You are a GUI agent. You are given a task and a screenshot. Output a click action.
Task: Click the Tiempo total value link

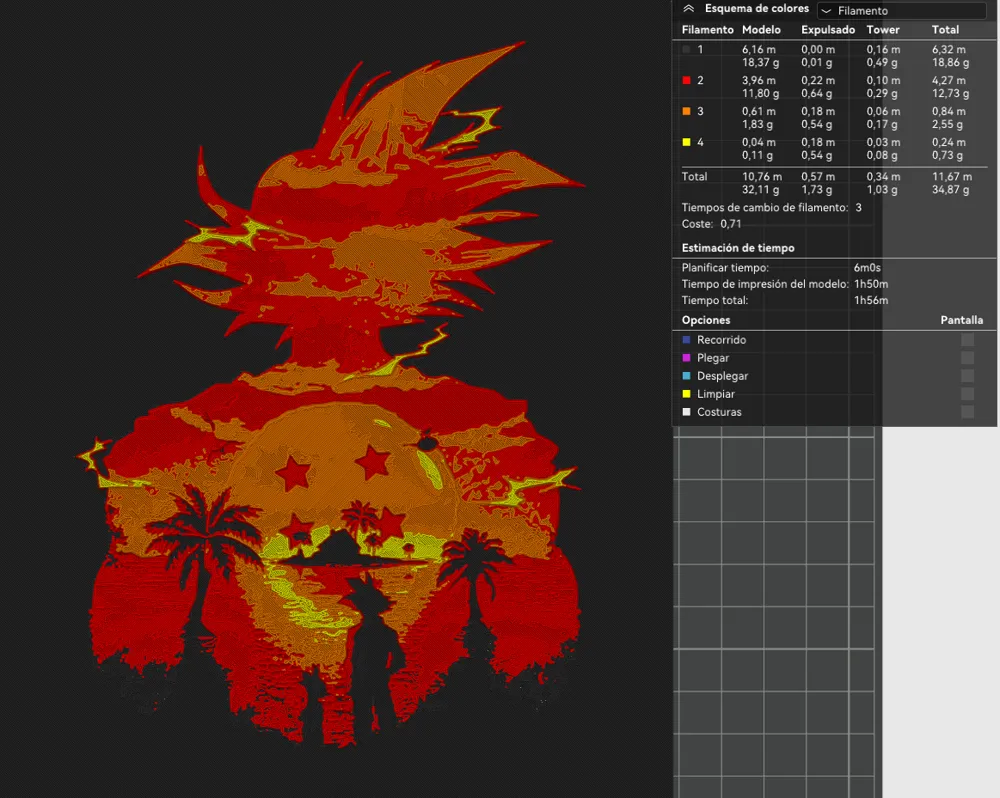pos(869,300)
